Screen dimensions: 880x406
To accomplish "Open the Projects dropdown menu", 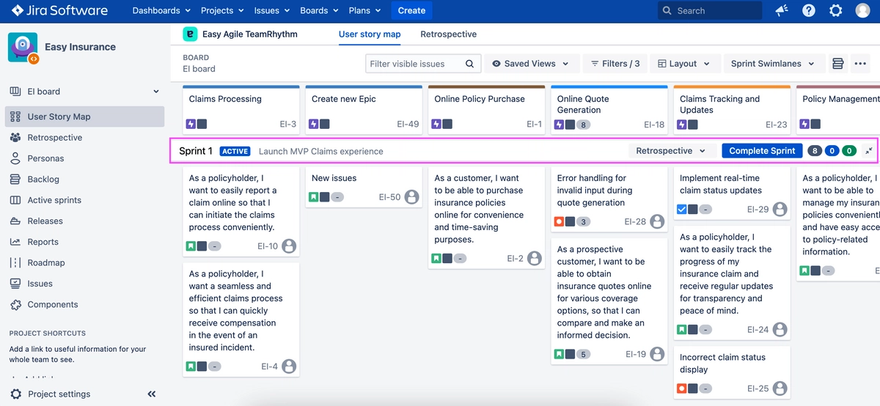I will pyautogui.click(x=222, y=11).
